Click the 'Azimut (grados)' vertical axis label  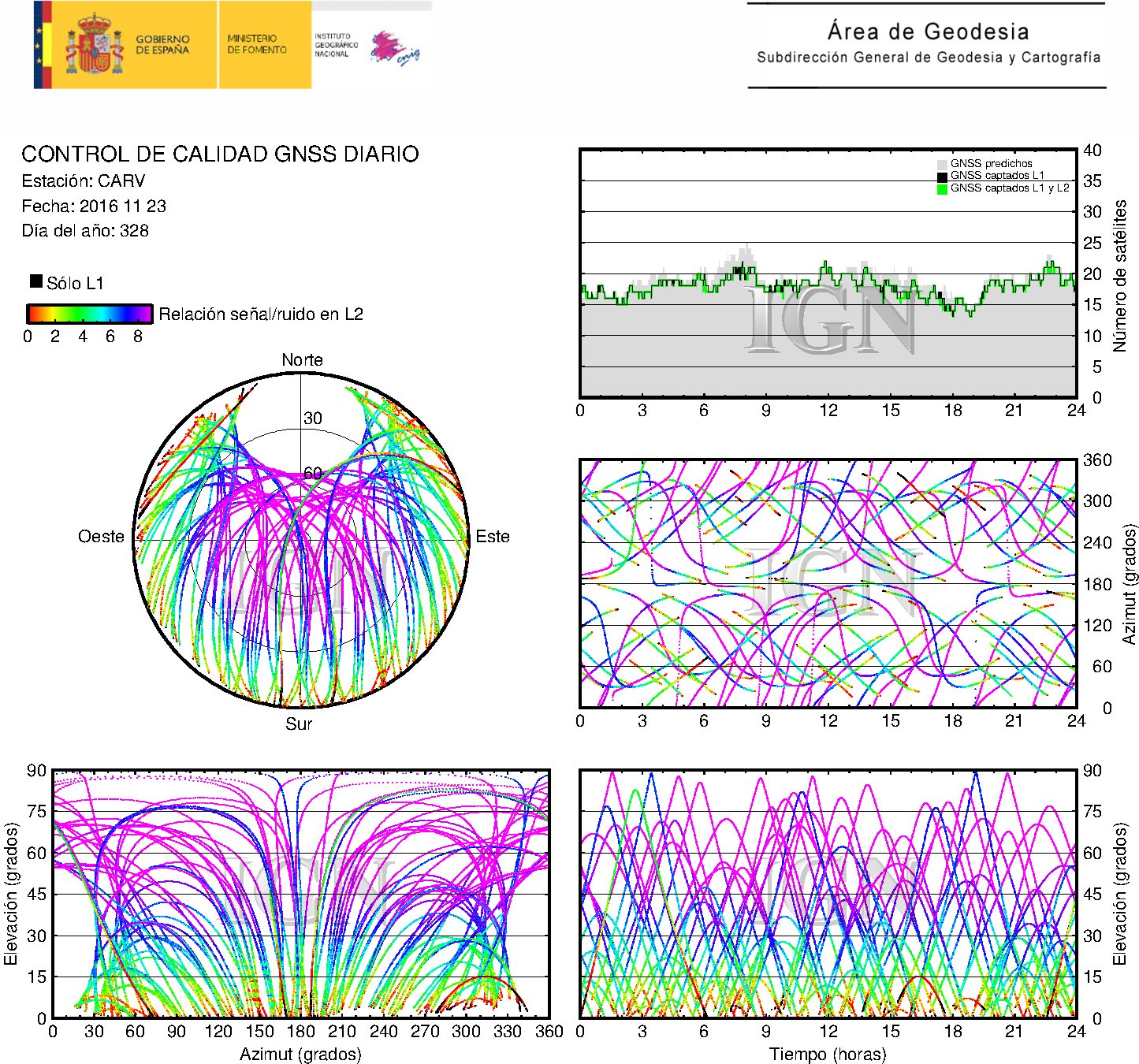[x=1130, y=584]
